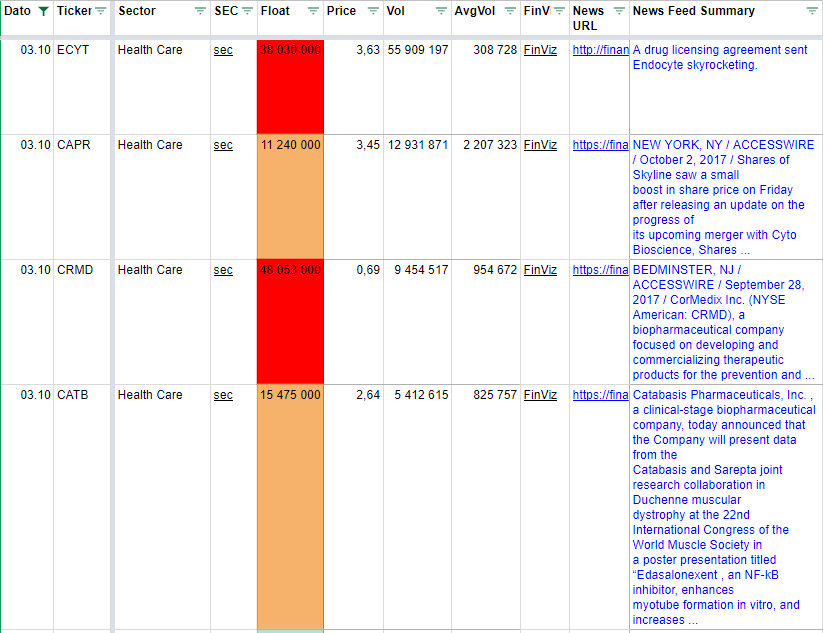Select the CAPR ticker cell
Viewport: 823px width, 633px height.
click(82, 197)
